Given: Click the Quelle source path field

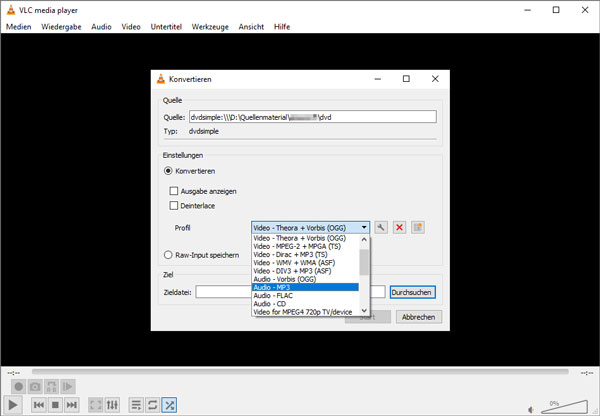Looking at the screenshot, I should [x=313, y=117].
